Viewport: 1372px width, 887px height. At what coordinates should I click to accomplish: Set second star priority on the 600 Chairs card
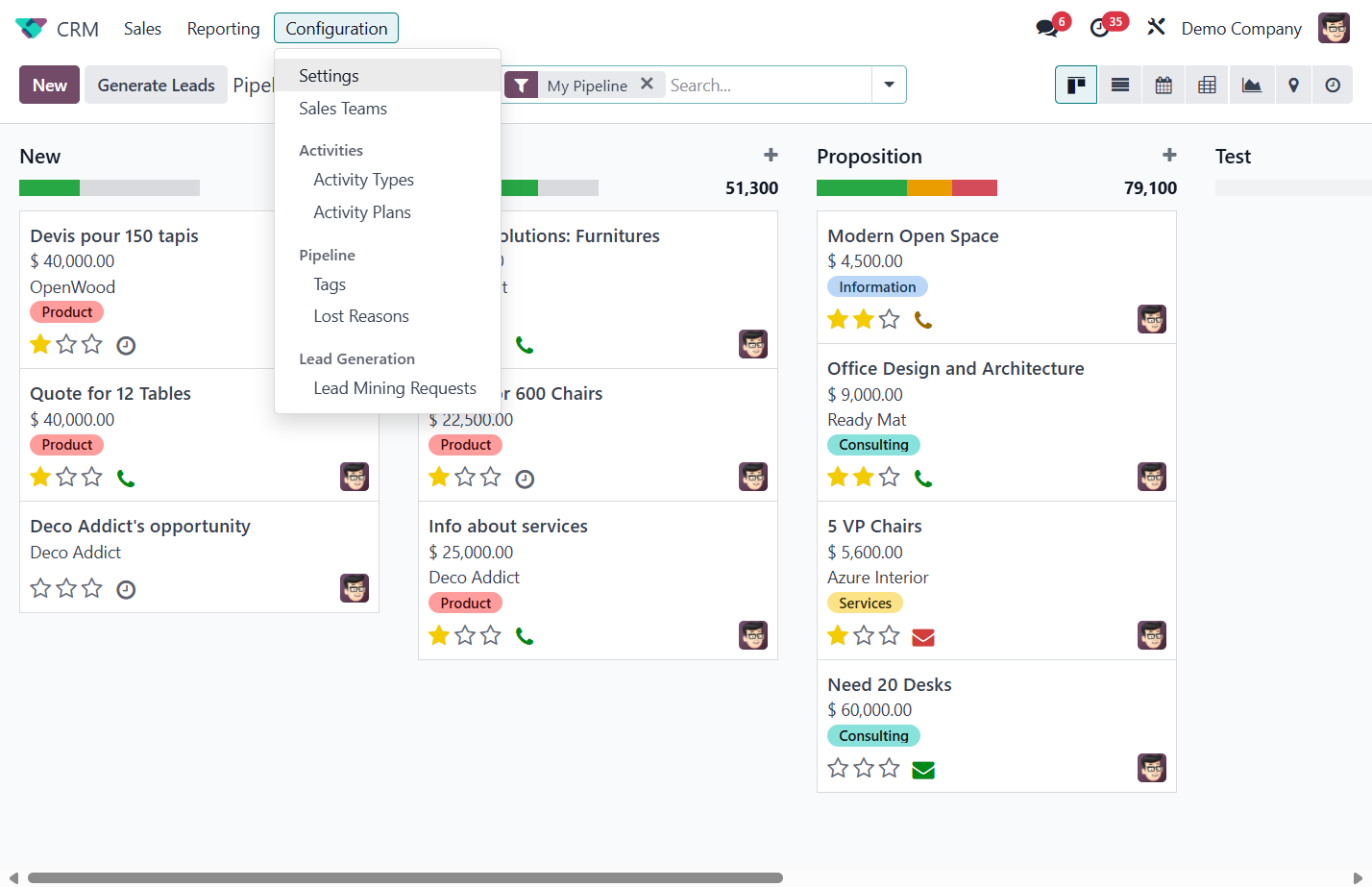(465, 477)
